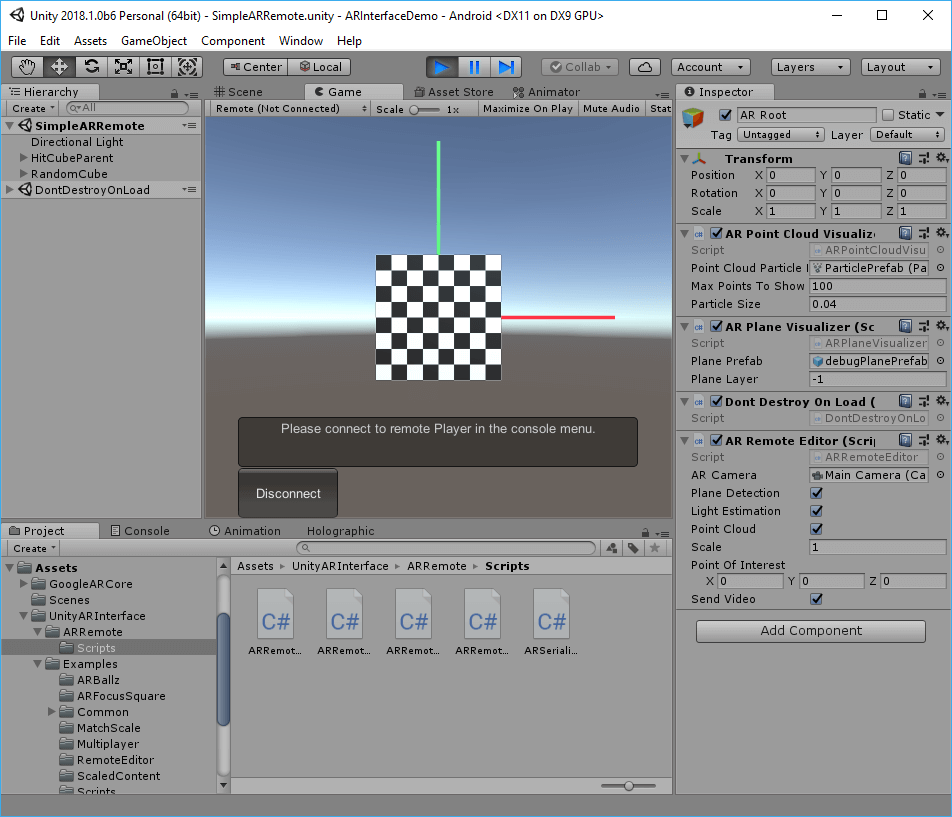The image size is (952, 817).
Task: Open the Tag Untagged dropdown
Action: [781, 135]
